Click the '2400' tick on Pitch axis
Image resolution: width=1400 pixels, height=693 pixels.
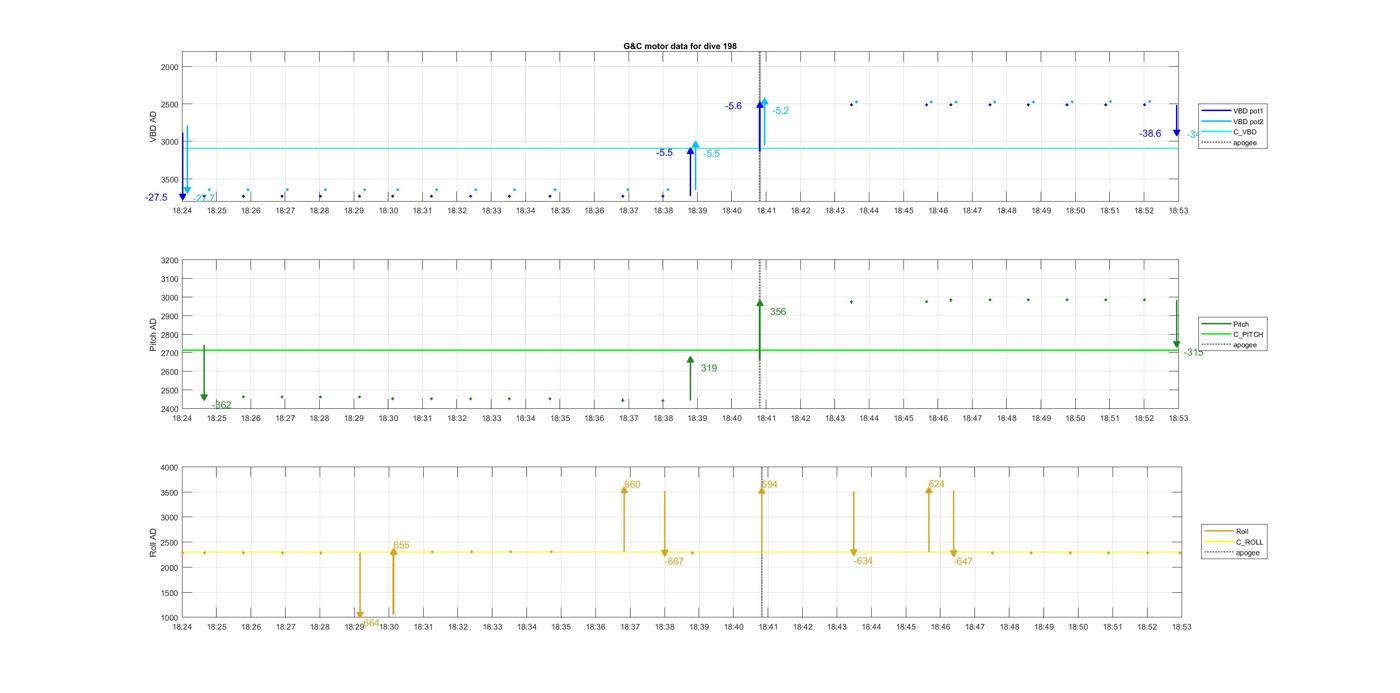coord(169,409)
